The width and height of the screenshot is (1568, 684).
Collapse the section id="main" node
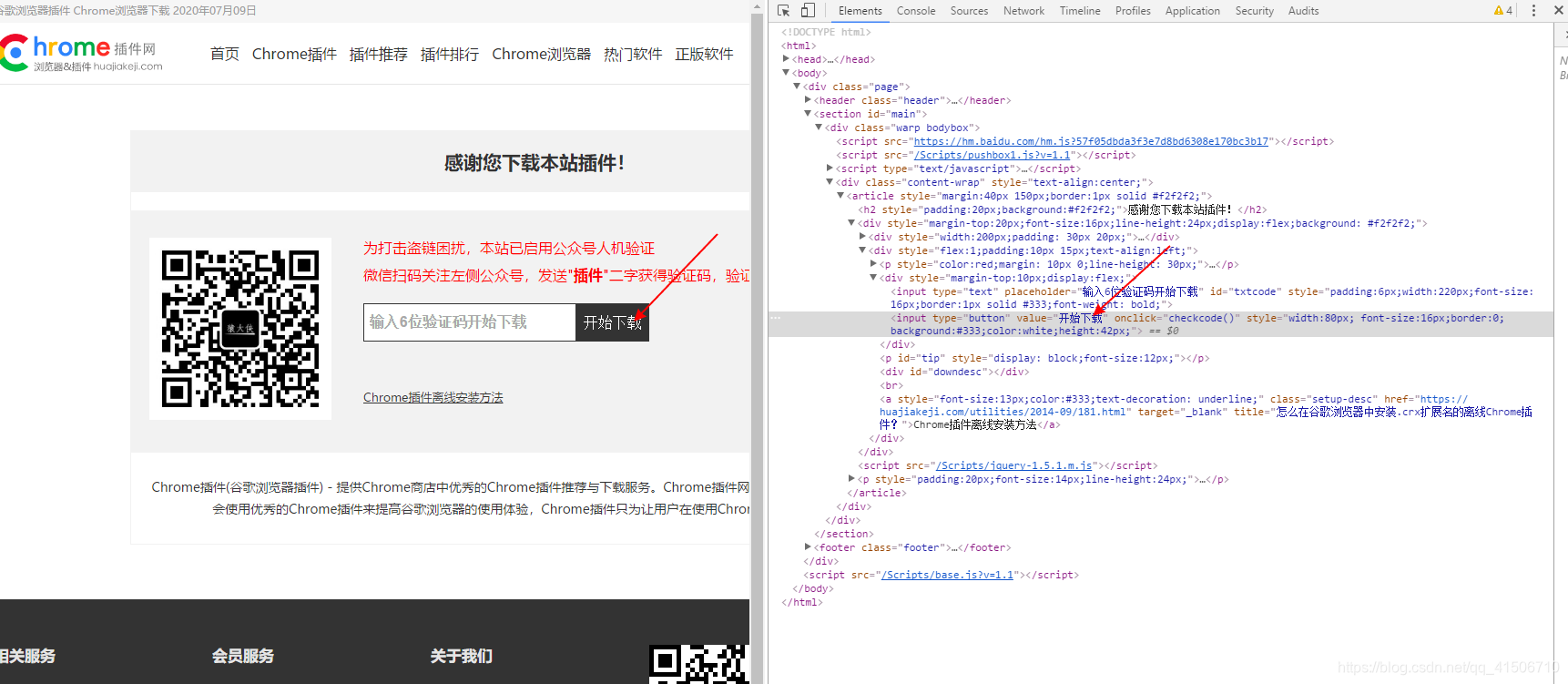[808, 114]
